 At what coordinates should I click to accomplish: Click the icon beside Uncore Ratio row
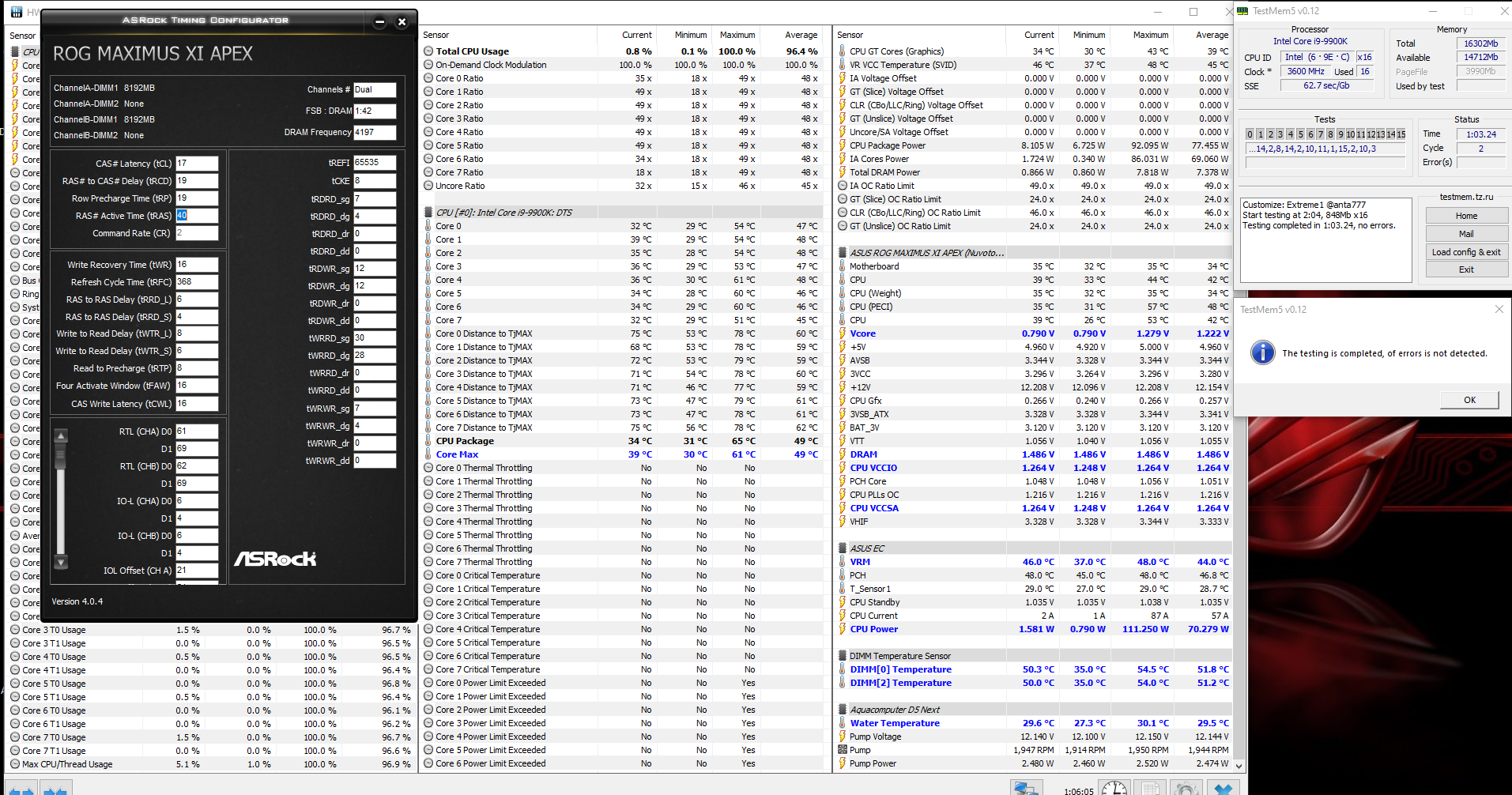coord(428,186)
